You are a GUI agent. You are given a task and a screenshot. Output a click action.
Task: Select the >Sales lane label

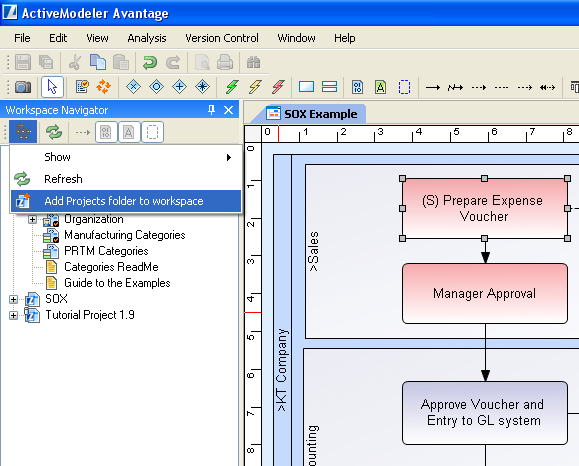click(314, 252)
